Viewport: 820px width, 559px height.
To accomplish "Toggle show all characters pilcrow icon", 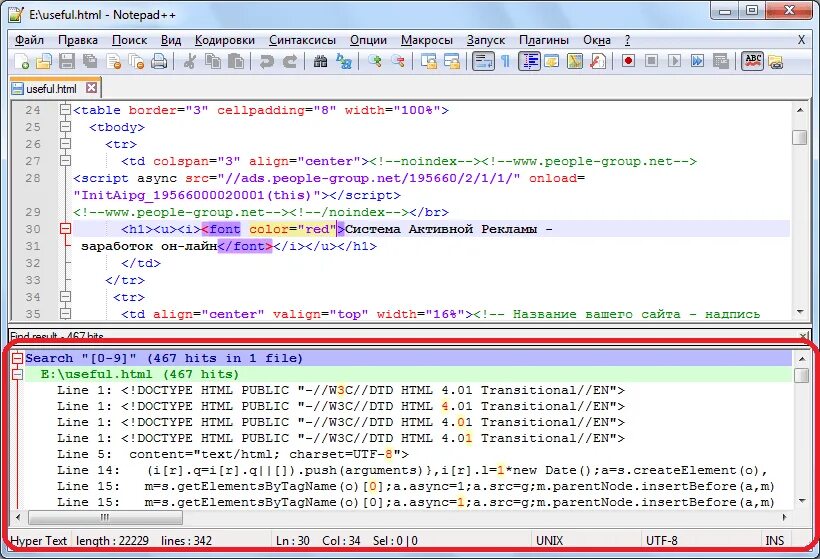I will point(505,62).
